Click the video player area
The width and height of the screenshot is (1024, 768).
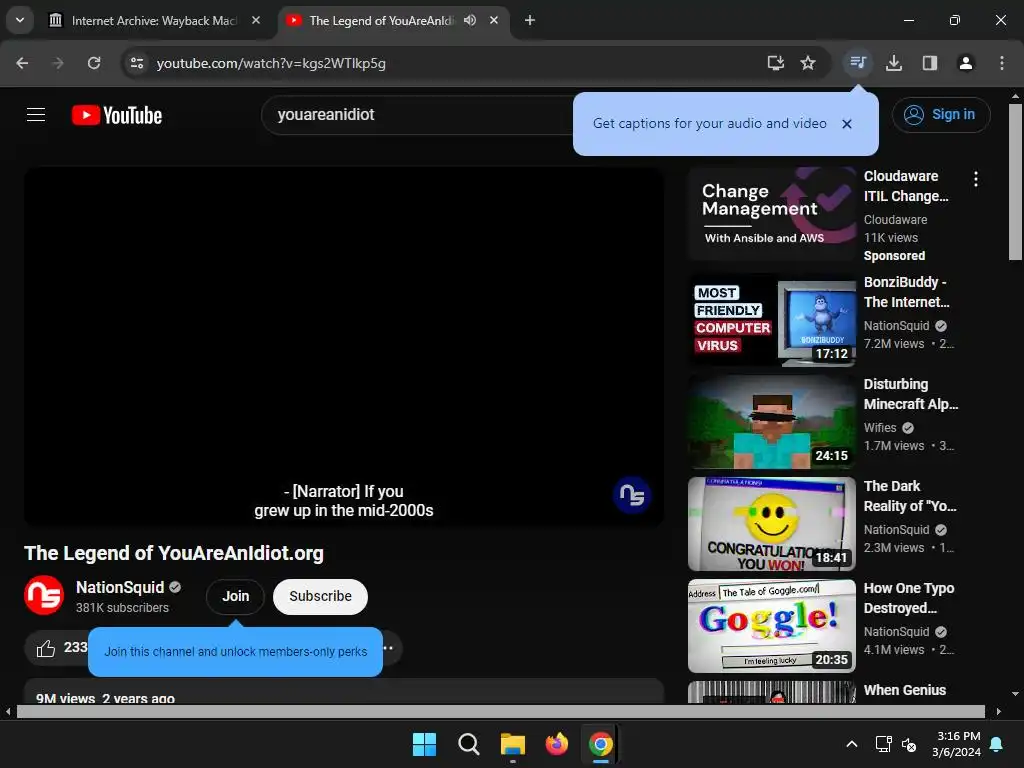point(344,346)
